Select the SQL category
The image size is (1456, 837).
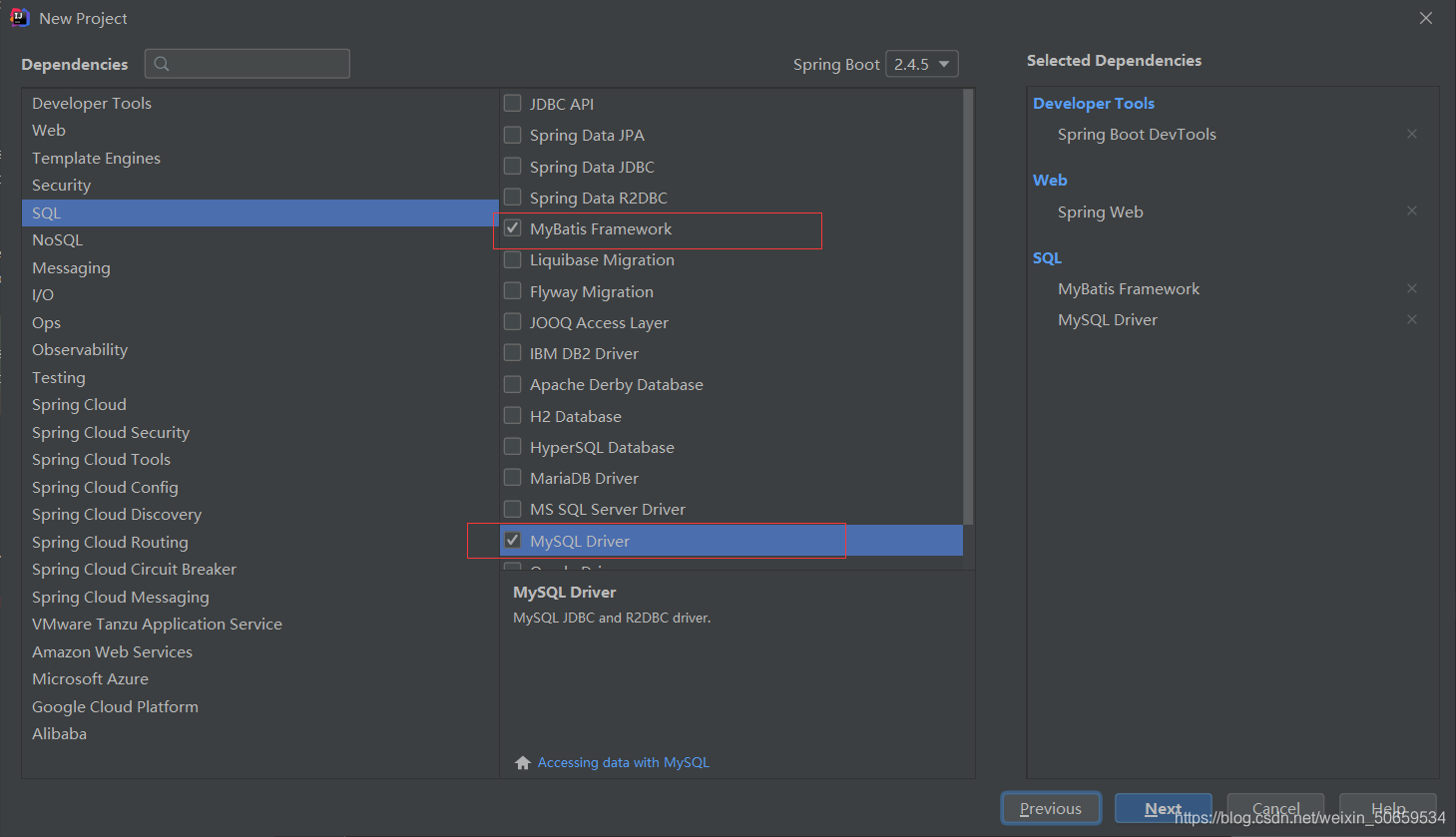coord(260,212)
